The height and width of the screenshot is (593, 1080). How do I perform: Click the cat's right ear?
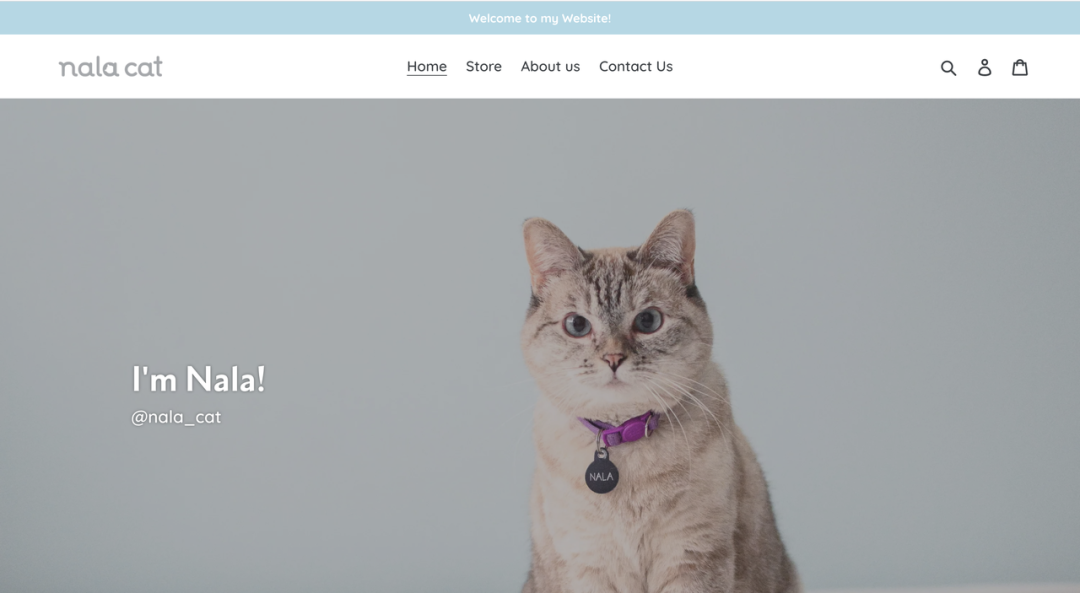(672, 245)
